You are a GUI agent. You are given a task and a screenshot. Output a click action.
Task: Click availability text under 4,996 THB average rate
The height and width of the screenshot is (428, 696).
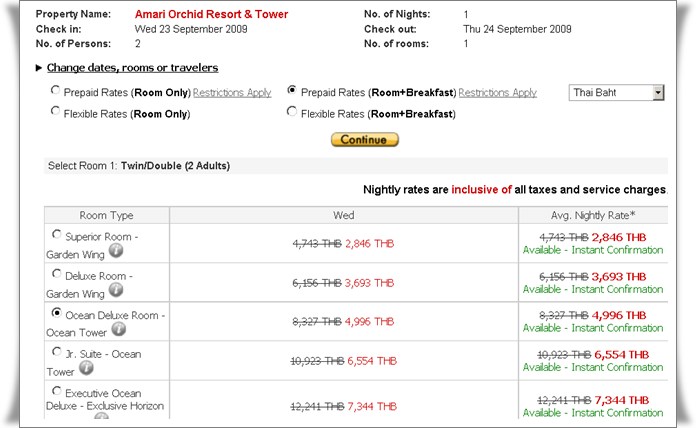(x=593, y=328)
